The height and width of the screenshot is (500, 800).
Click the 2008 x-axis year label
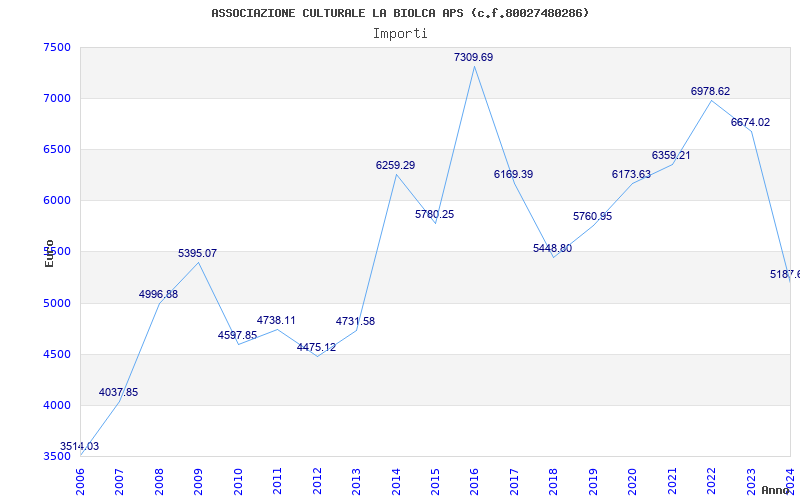coord(159,482)
